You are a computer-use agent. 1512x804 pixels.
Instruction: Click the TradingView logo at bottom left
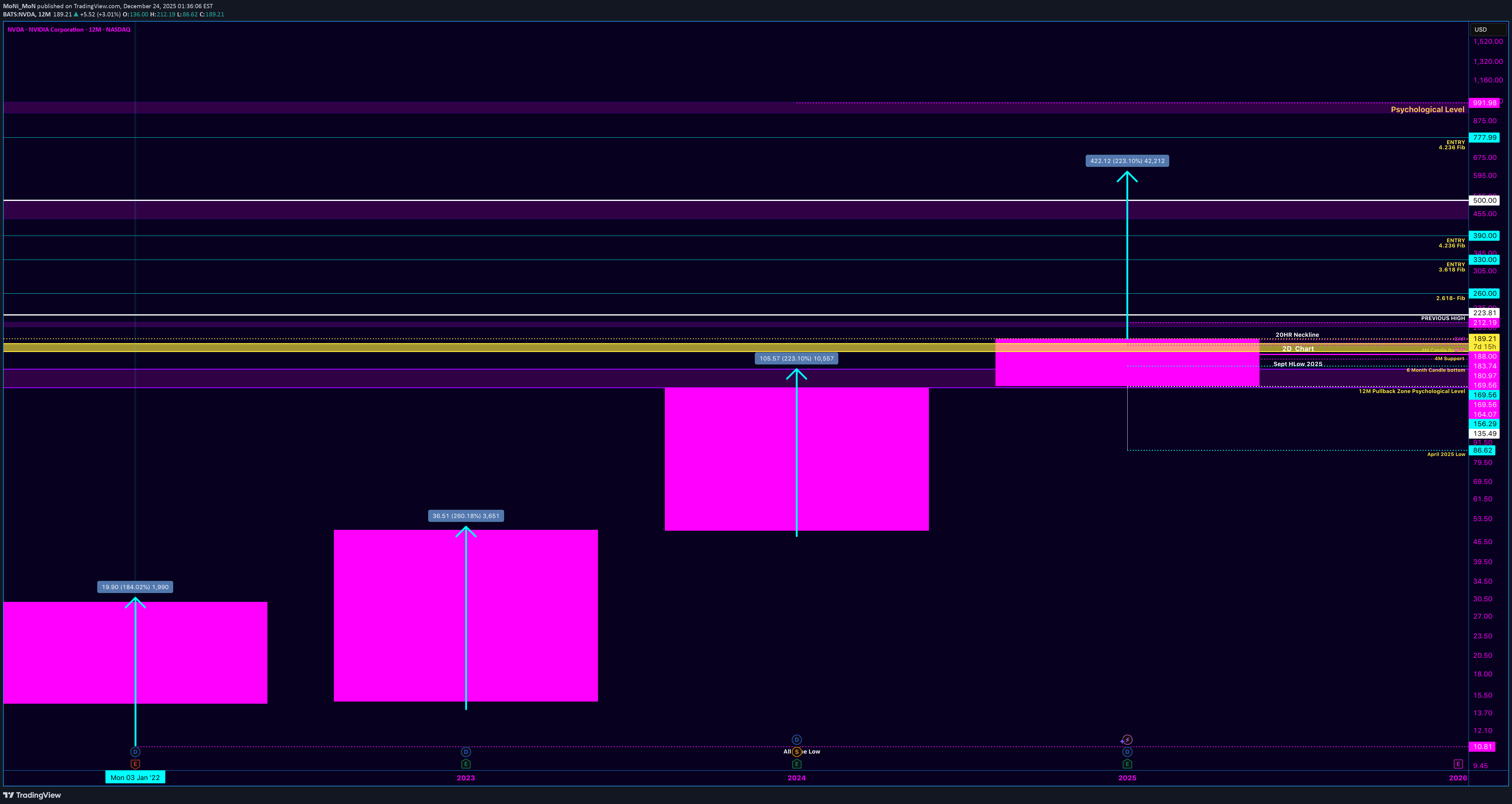click(x=32, y=795)
